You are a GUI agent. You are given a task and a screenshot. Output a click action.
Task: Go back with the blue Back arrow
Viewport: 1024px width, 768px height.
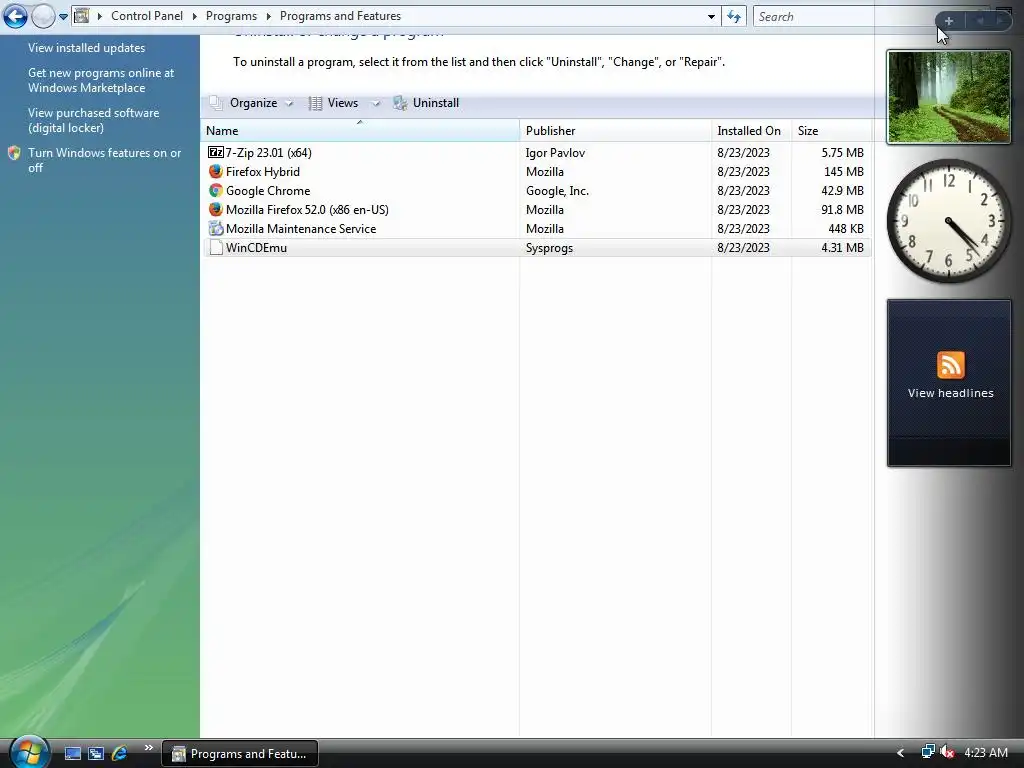click(x=16, y=16)
